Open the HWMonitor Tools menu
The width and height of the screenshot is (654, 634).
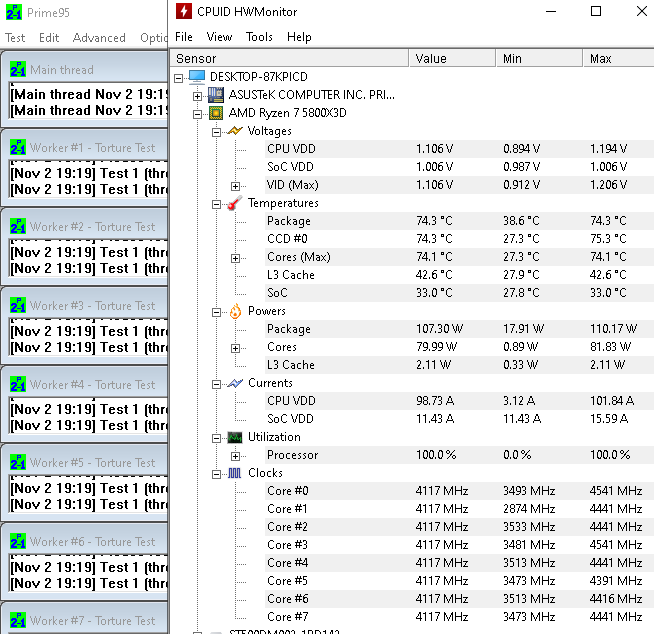point(259,37)
